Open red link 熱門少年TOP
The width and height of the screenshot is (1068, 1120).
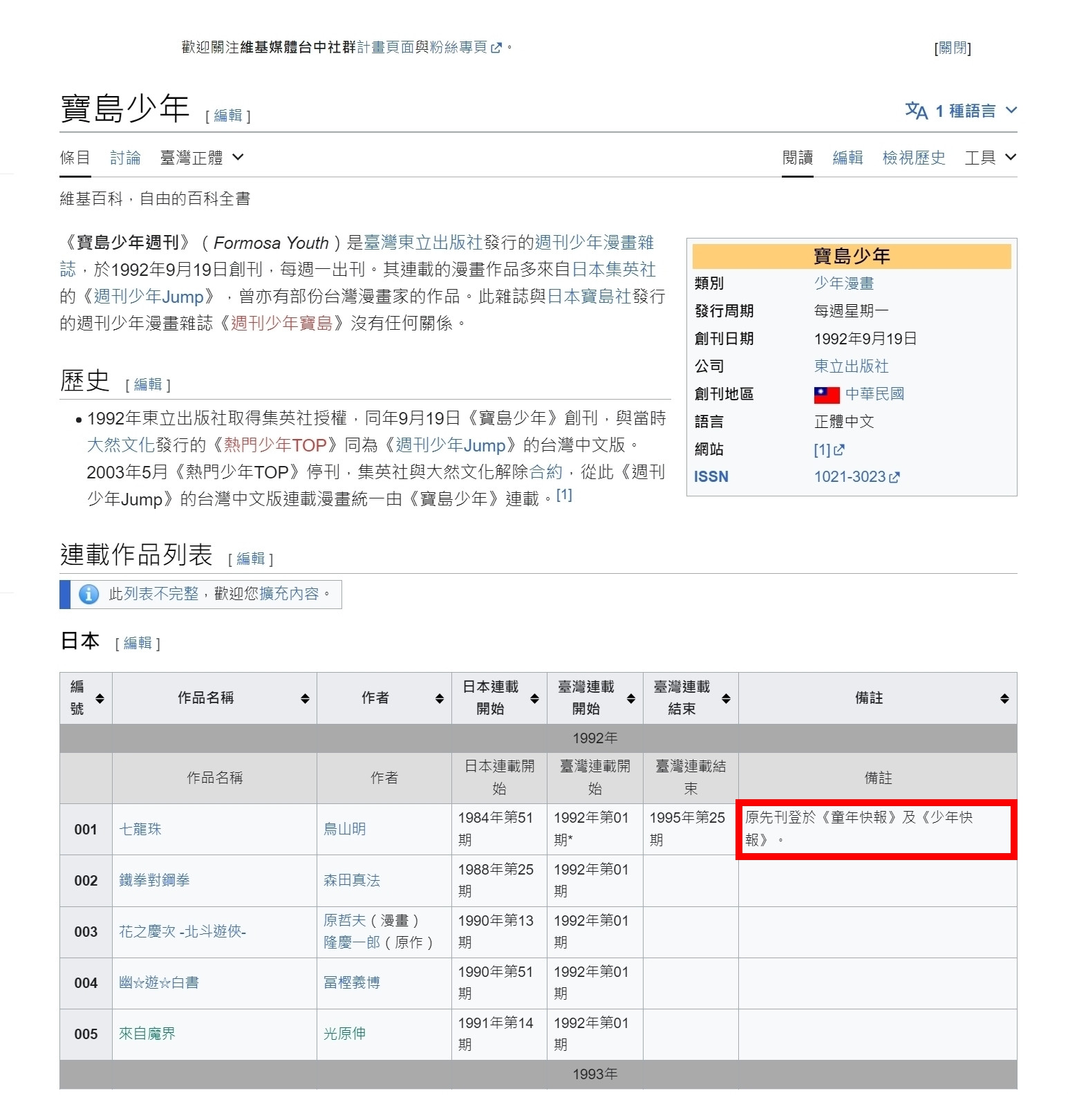(x=275, y=445)
